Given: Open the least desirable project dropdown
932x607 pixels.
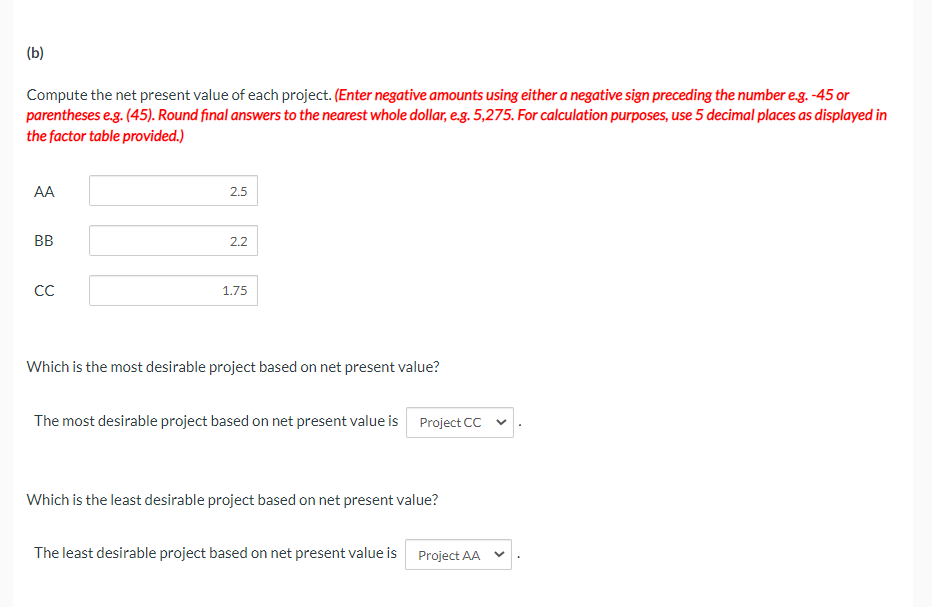Looking at the screenshot, I should click(457, 554).
